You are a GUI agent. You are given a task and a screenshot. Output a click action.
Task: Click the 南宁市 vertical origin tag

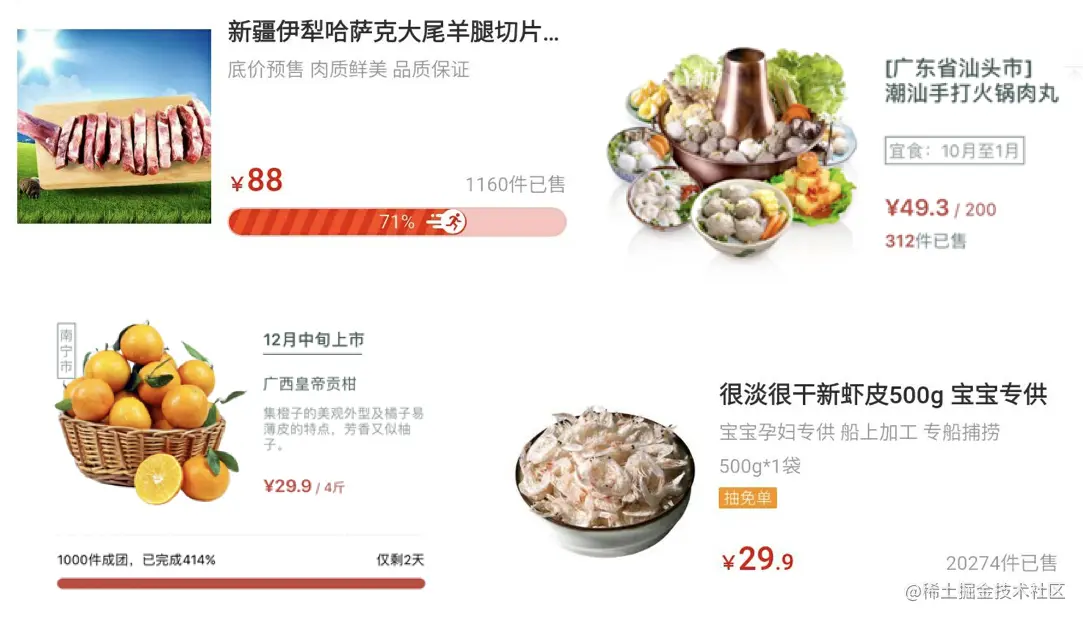click(66, 350)
